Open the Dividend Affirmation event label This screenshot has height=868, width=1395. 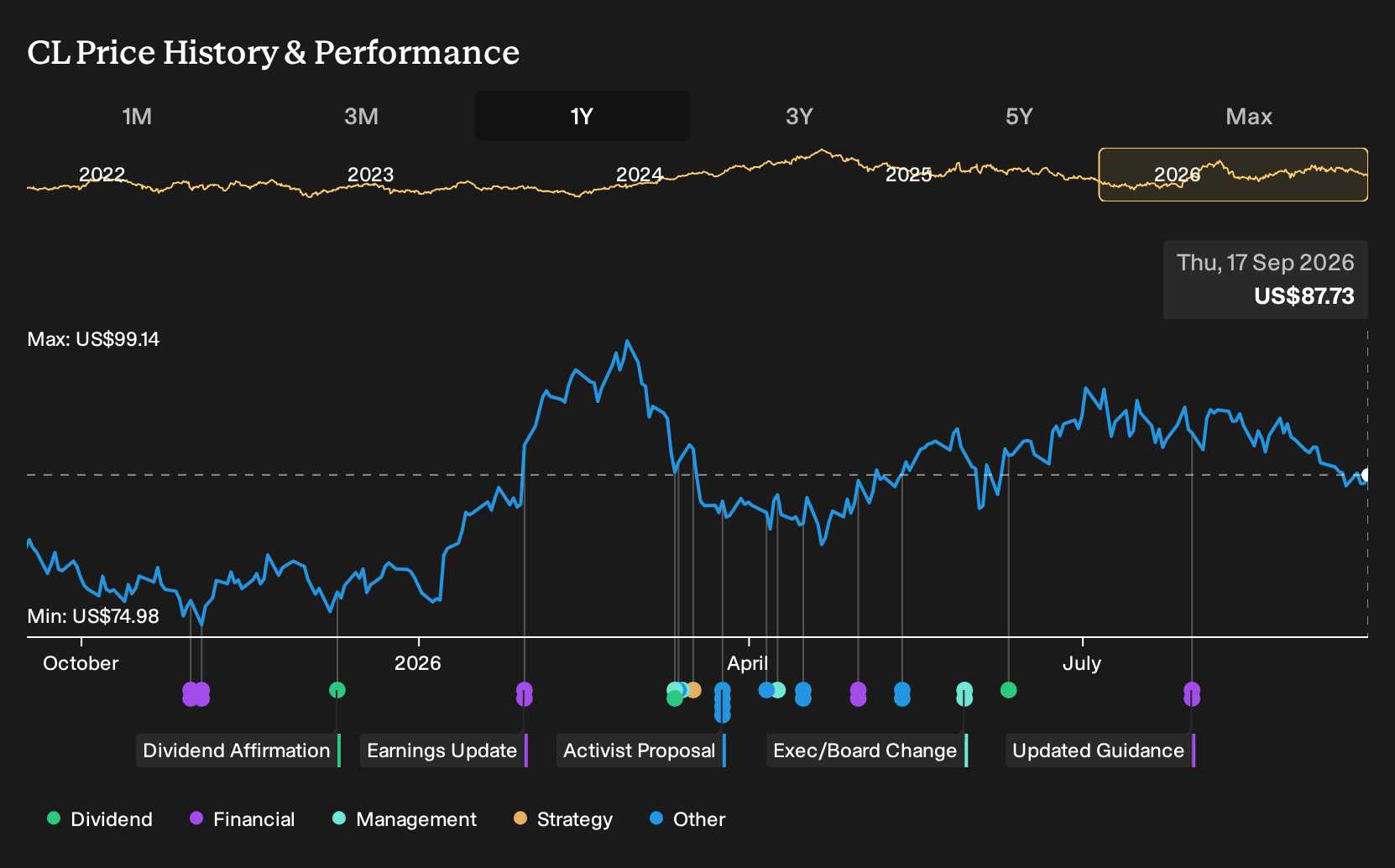(238, 750)
